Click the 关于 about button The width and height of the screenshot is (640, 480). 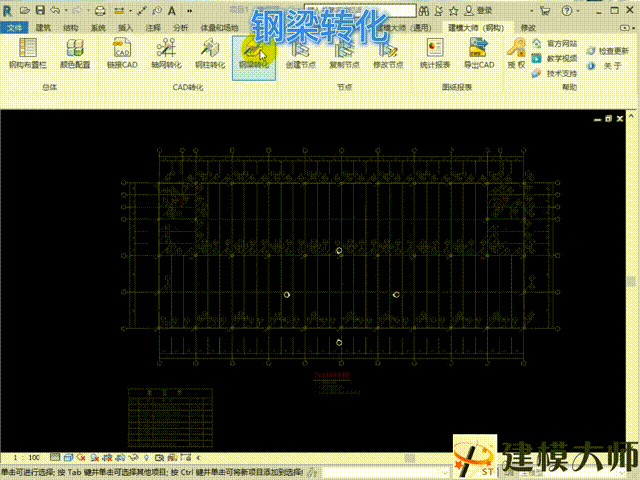pos(605,66)
